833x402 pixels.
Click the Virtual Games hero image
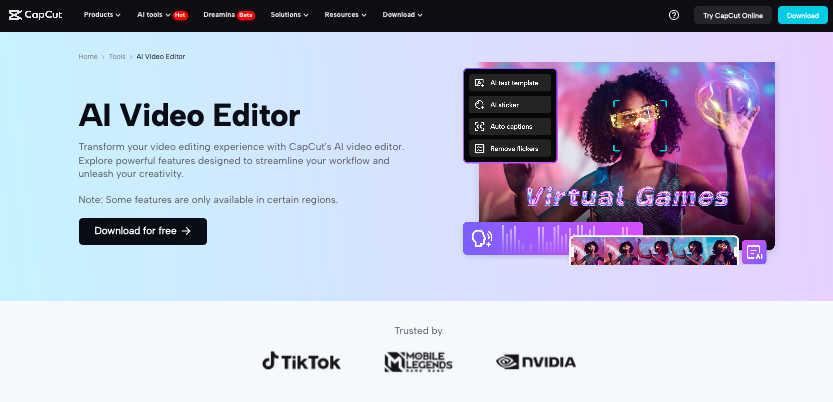[627, 156]
